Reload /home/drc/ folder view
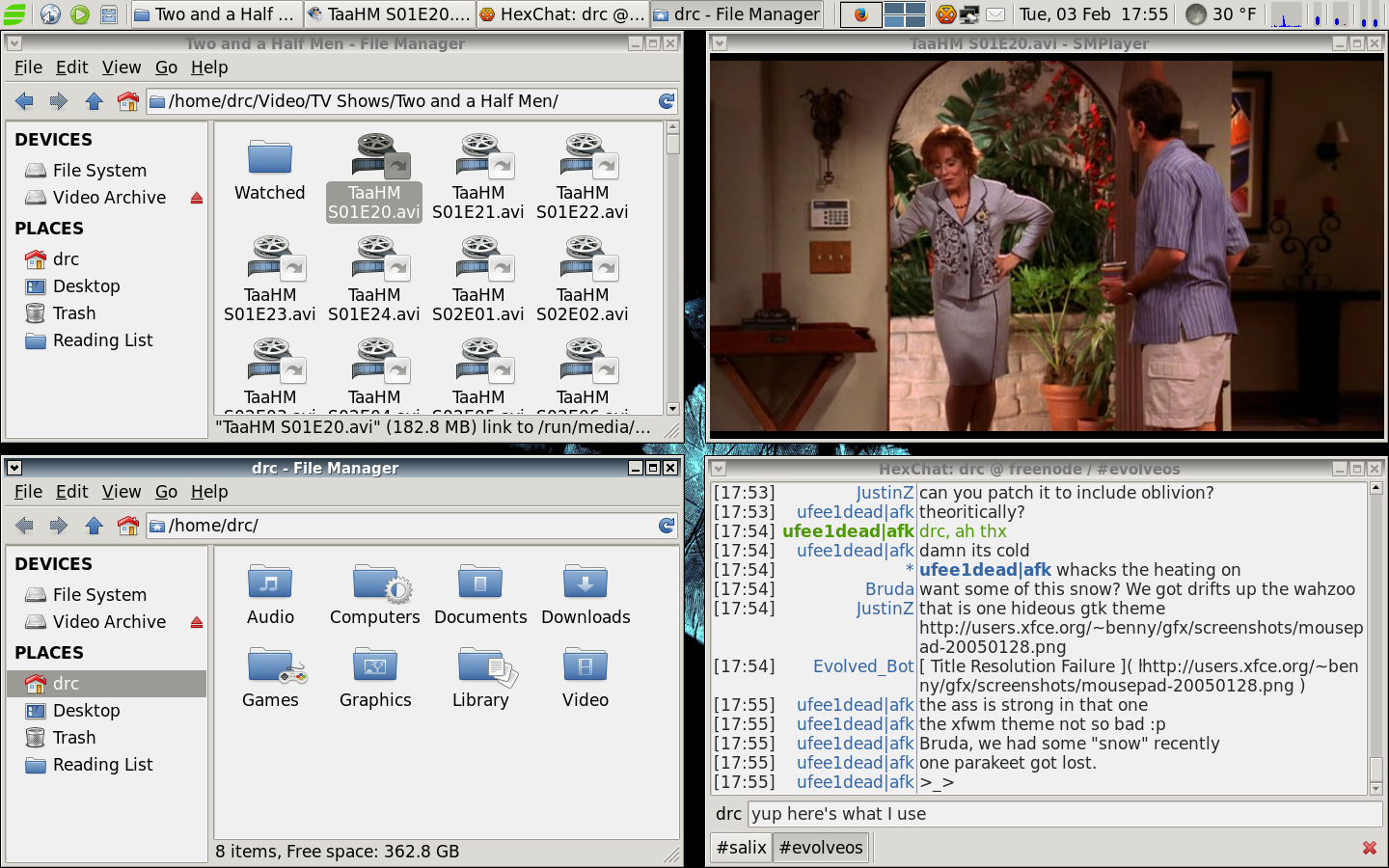 667,526
